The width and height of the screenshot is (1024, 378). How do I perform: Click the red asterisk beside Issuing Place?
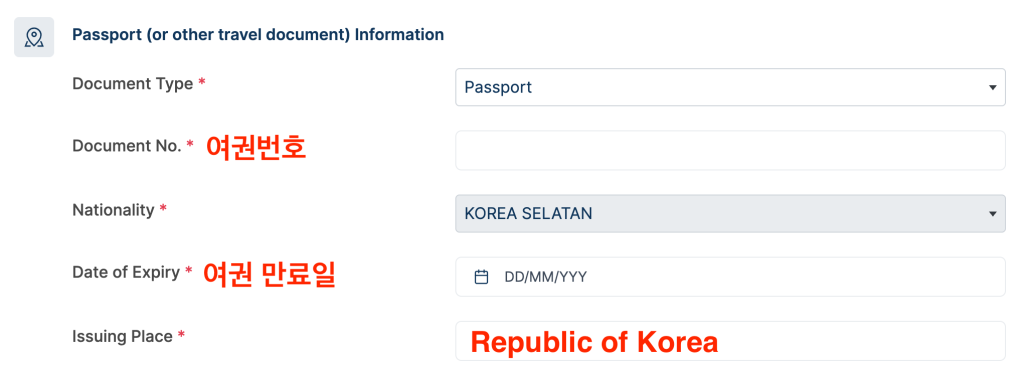click(182, 336)
